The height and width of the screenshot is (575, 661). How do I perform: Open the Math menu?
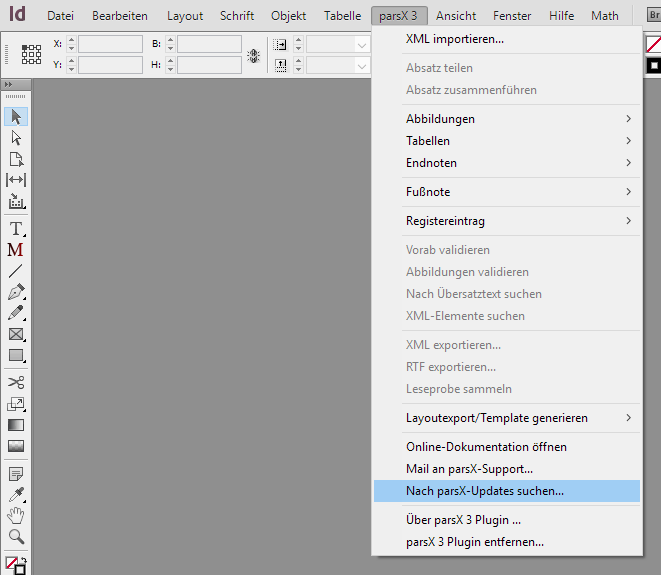605,16
